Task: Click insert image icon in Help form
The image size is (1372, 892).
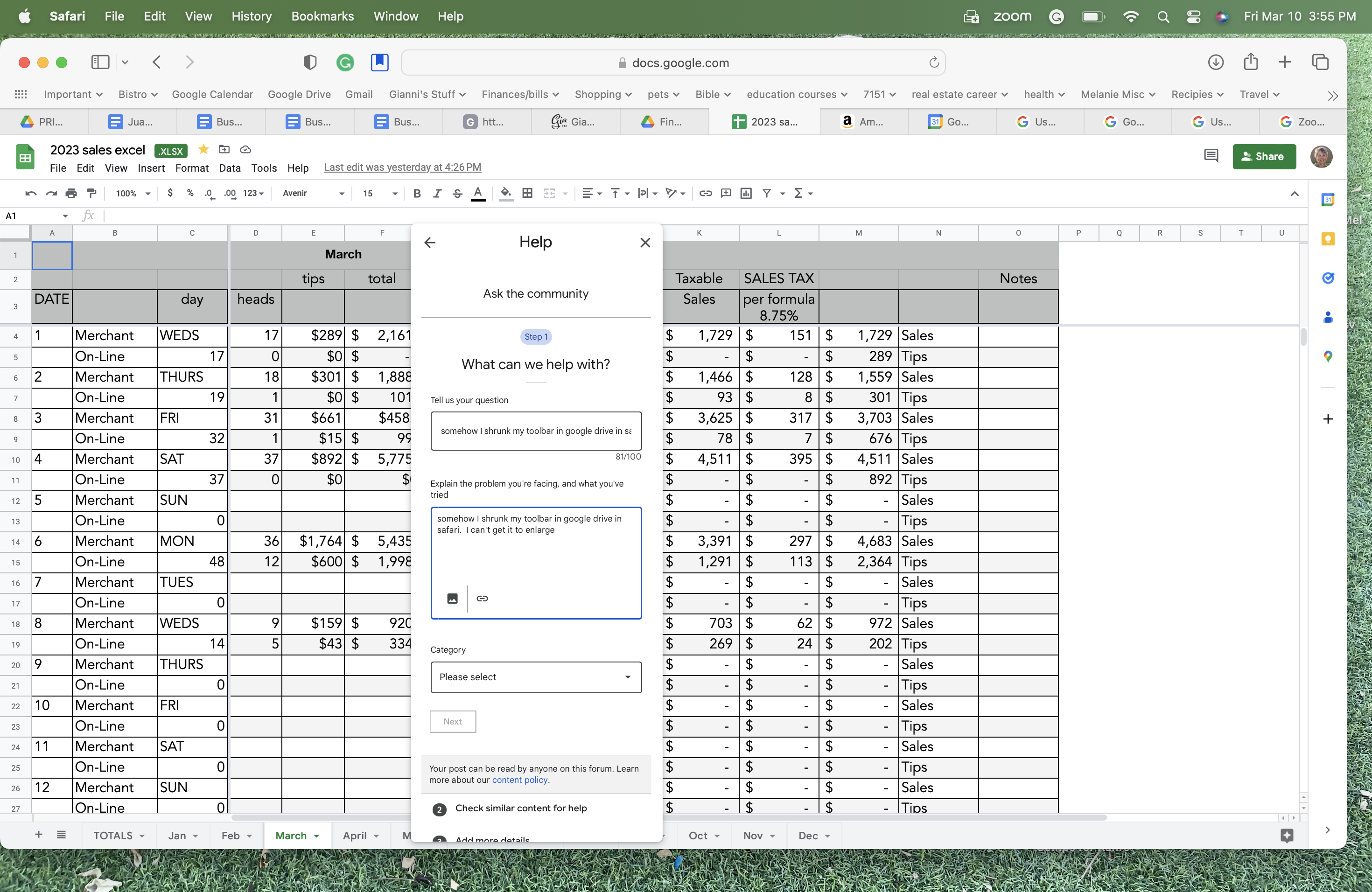Action: coord(453,598)
